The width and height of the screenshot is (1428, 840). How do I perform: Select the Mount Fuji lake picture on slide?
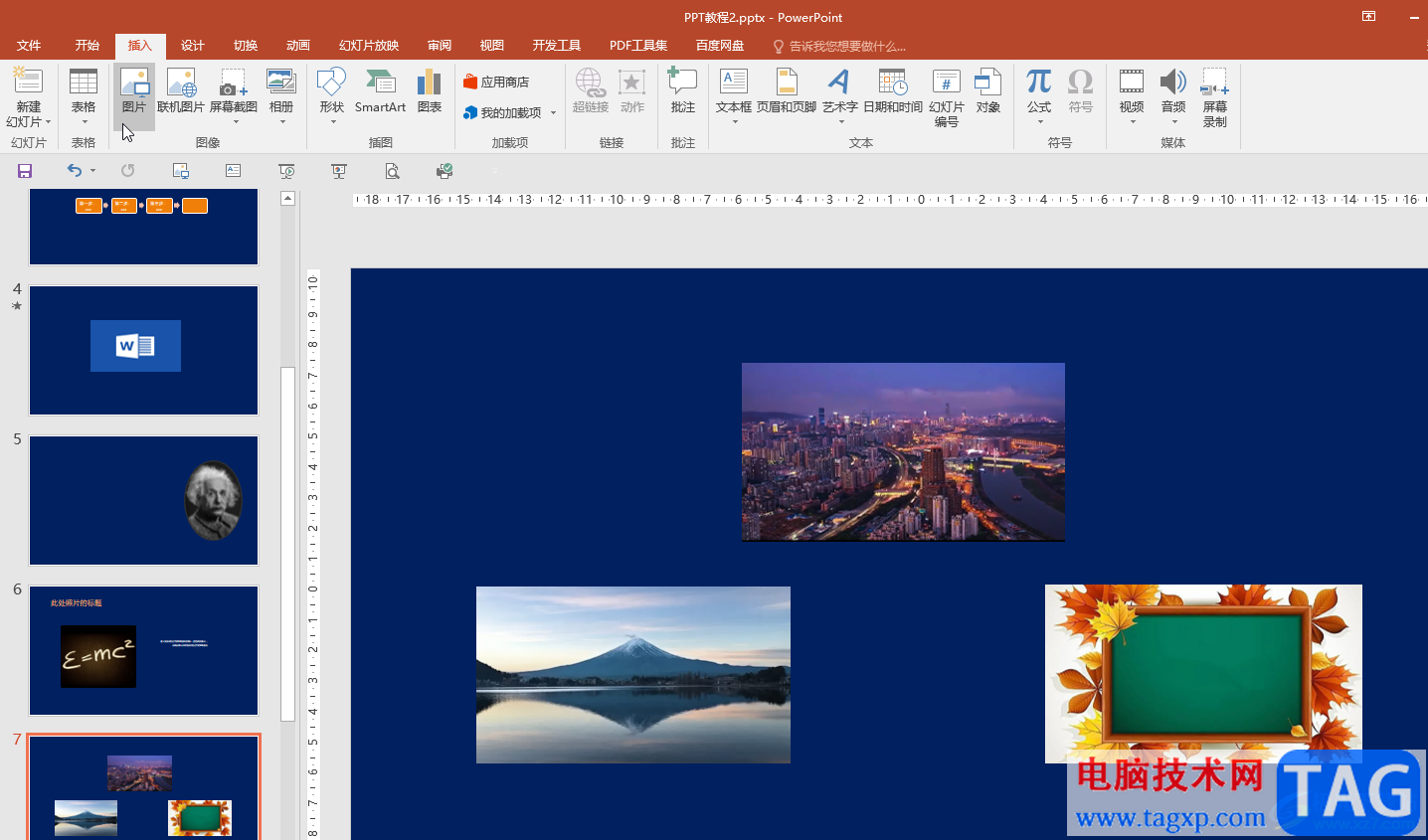coord(633,675)
